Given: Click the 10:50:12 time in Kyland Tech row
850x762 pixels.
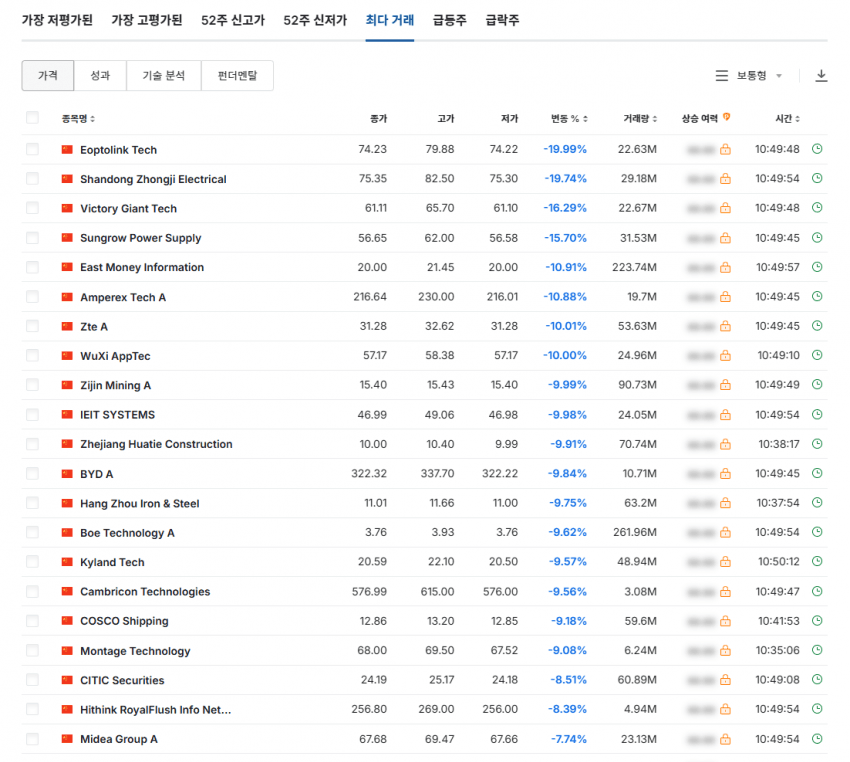Looking at the screenshot, I should pyautogui.click(x=778, y=561).
